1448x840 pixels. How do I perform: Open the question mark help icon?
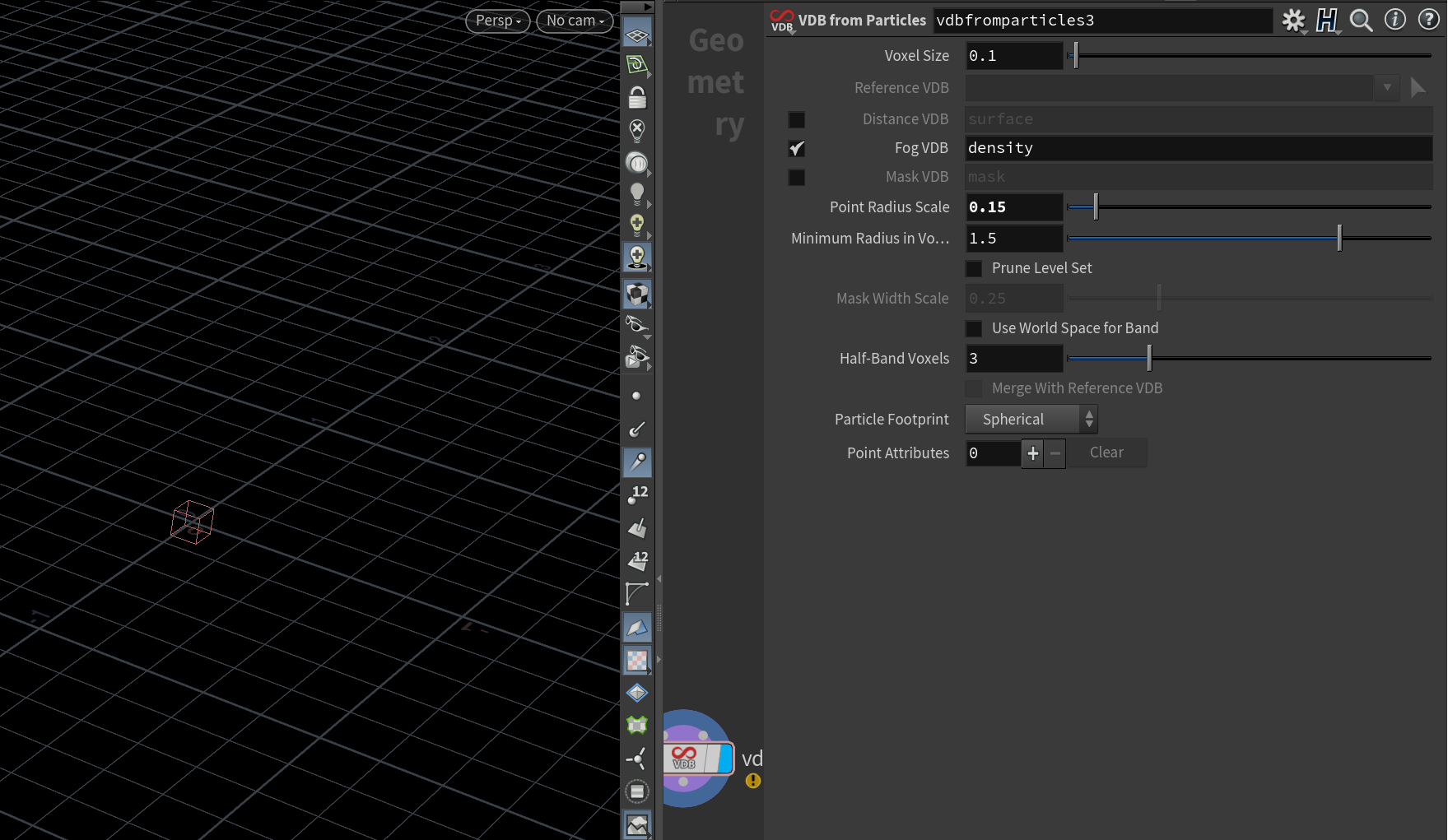1429,20
